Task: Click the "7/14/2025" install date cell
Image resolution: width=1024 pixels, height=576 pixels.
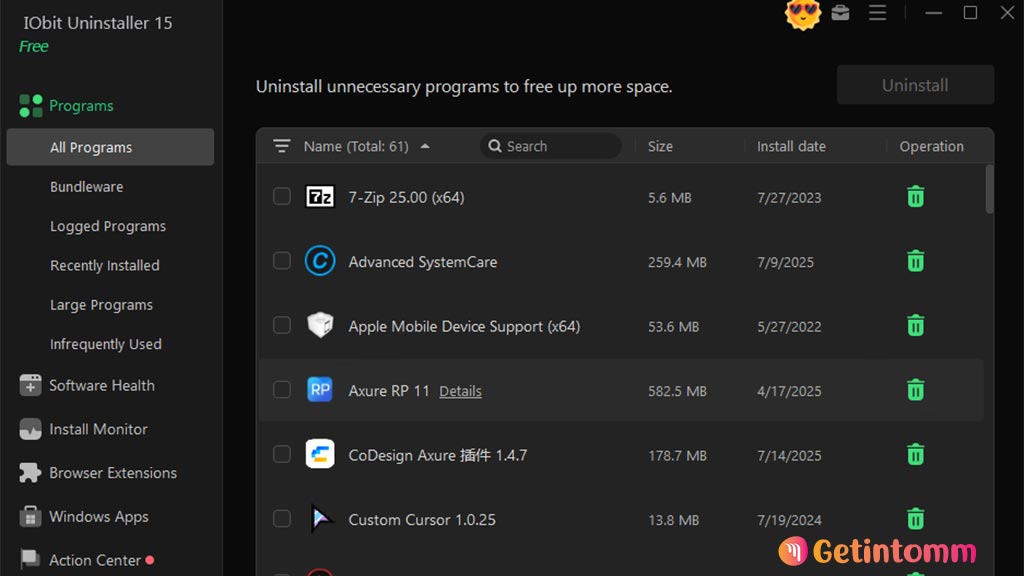Action: (789, 456)
